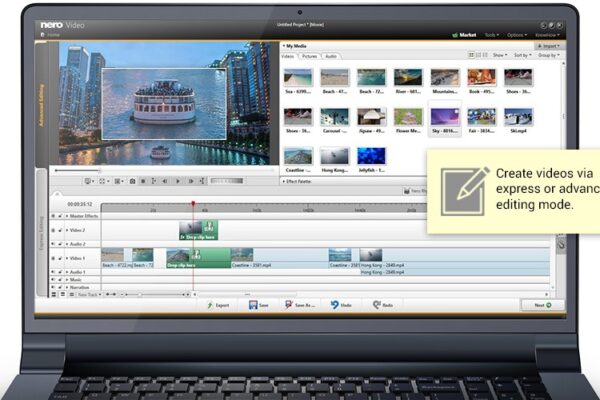The width and height of the screenshot is (600, 400).
Task: Step forward one frame in preview
Action: [x=191, y=181]
